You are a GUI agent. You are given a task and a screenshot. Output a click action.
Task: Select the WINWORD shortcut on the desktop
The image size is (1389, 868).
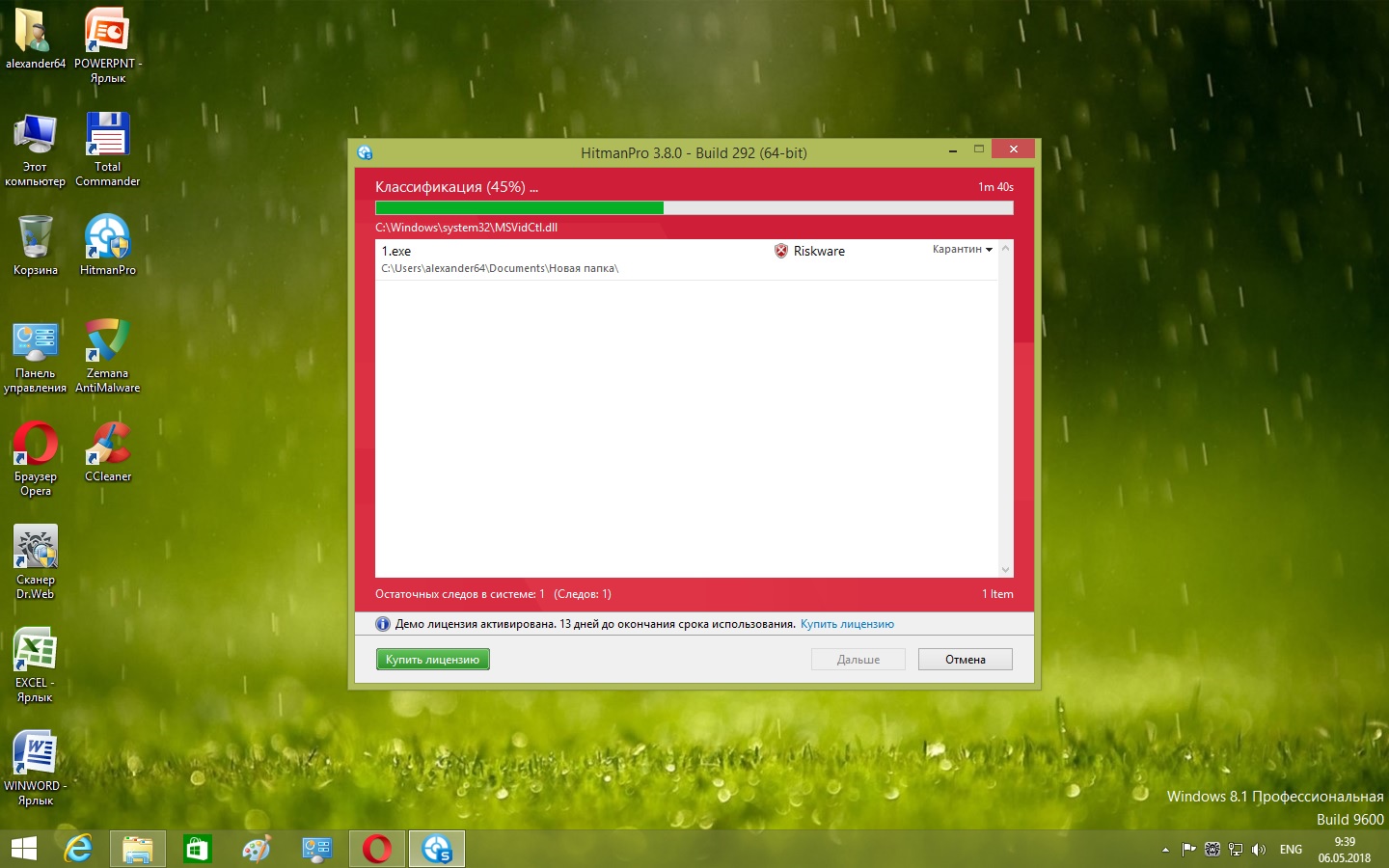coord(36,769)
